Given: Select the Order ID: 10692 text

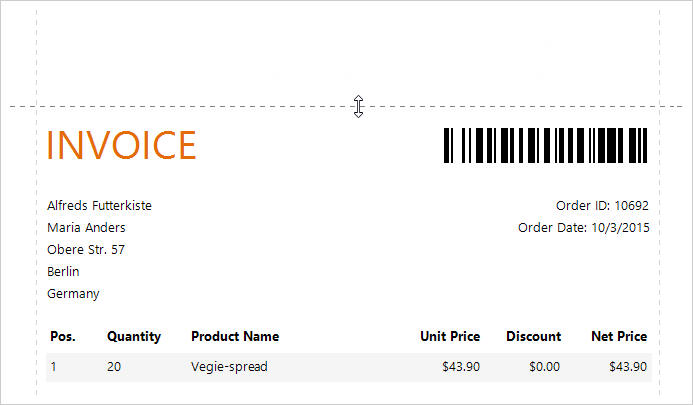Looking at the screenshot, I should 602,206.
